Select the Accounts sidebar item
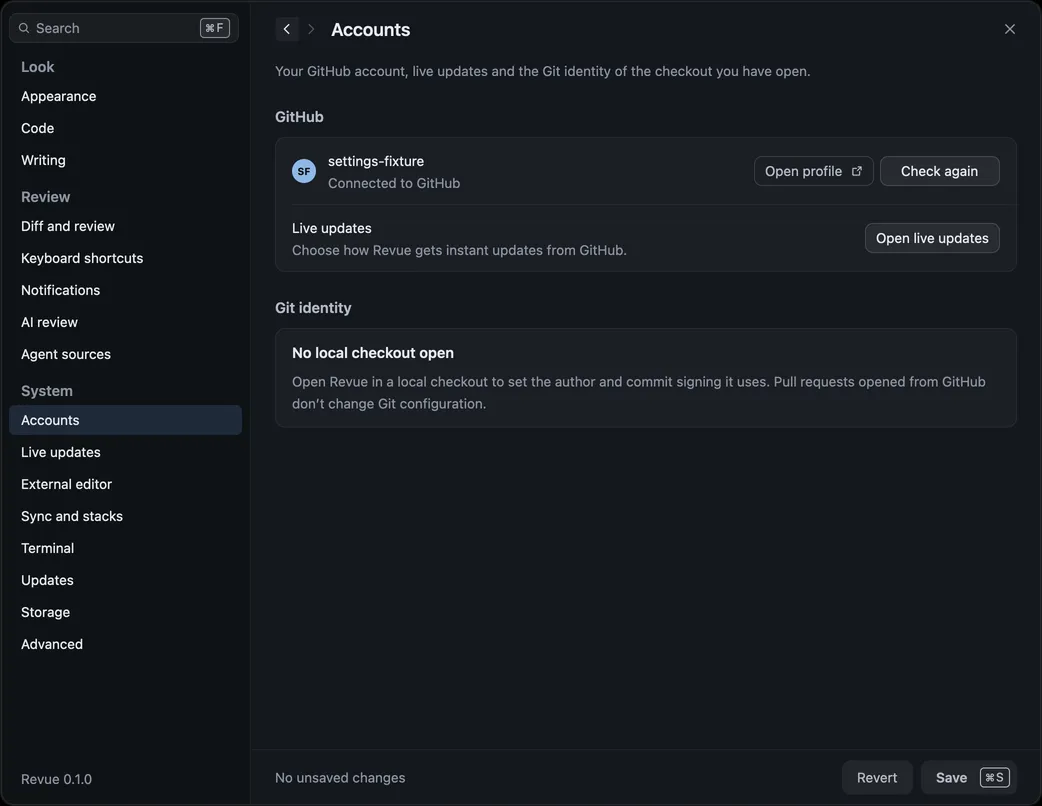The image size is (1042, 806). coord(126,420)
